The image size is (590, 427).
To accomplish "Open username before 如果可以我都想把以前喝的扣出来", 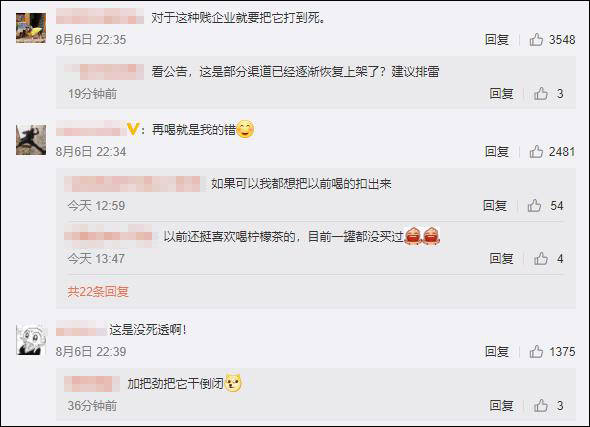I will click(132, 184).
